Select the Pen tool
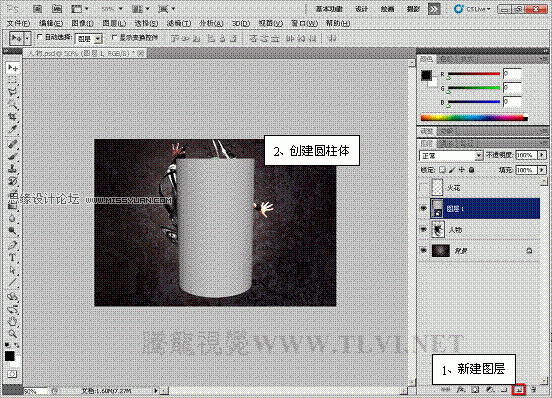This screenshot has width=552, height=398. [13, 245]
